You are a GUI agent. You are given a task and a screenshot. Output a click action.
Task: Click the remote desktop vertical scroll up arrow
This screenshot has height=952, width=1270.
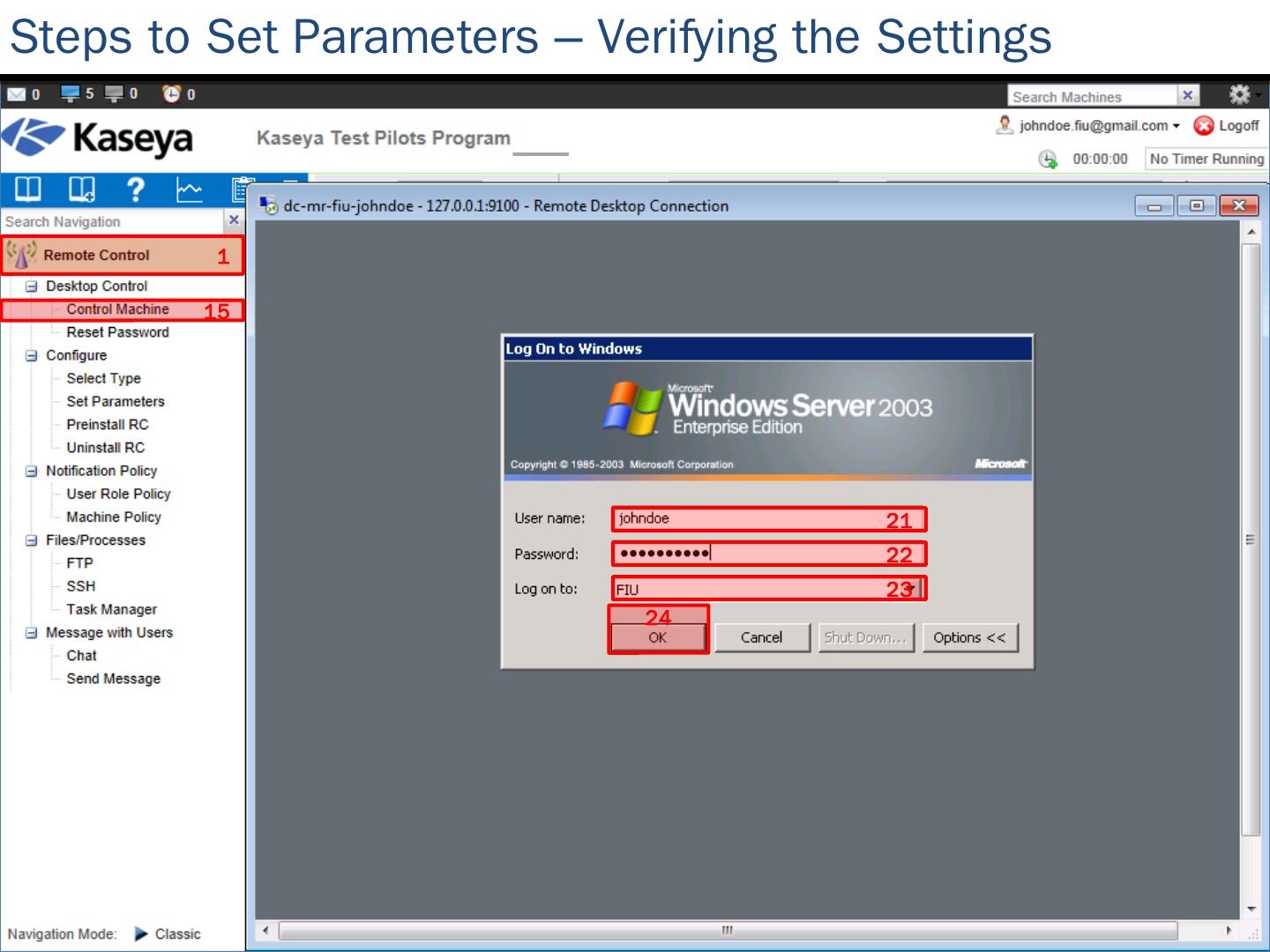(1251, 232)
